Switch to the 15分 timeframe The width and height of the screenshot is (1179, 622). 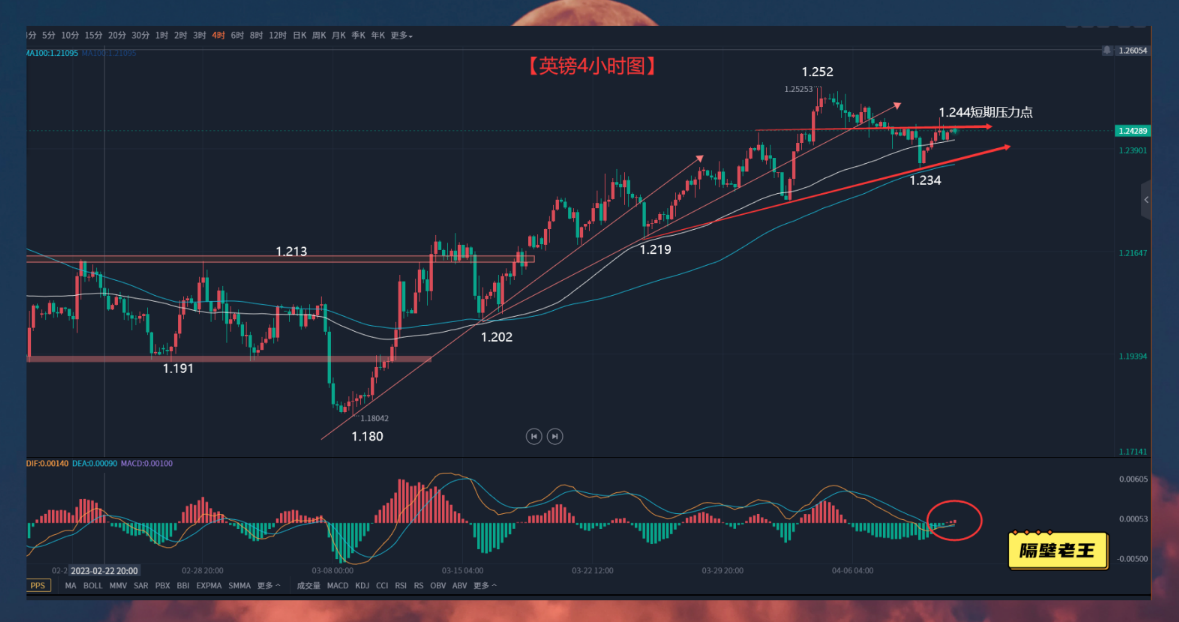click(93, 35)
